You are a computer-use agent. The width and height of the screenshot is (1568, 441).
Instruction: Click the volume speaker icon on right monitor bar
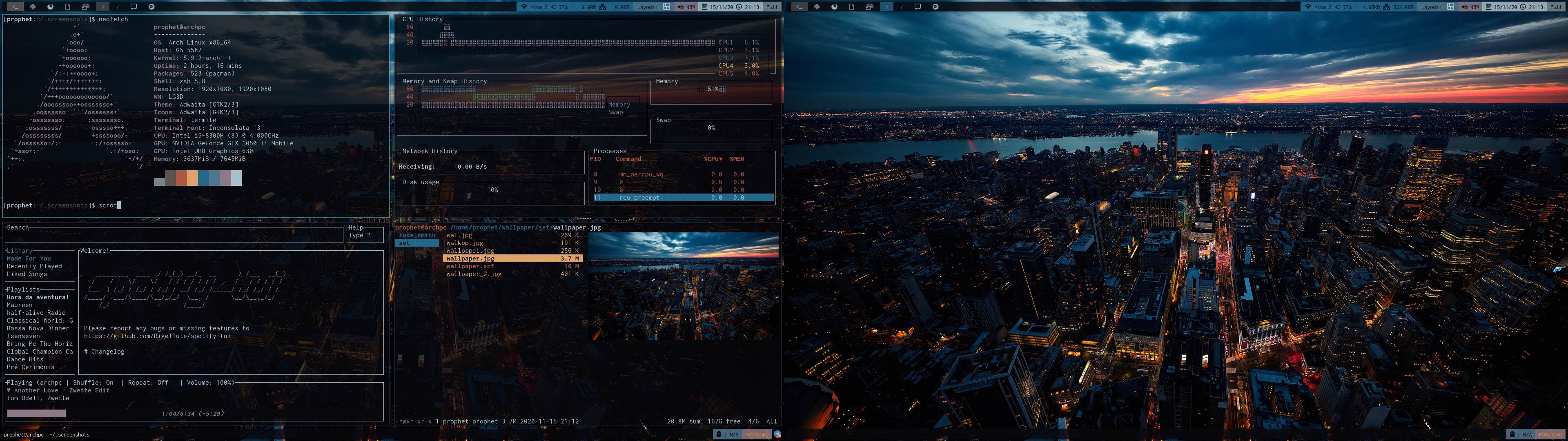coord(1465,7)
